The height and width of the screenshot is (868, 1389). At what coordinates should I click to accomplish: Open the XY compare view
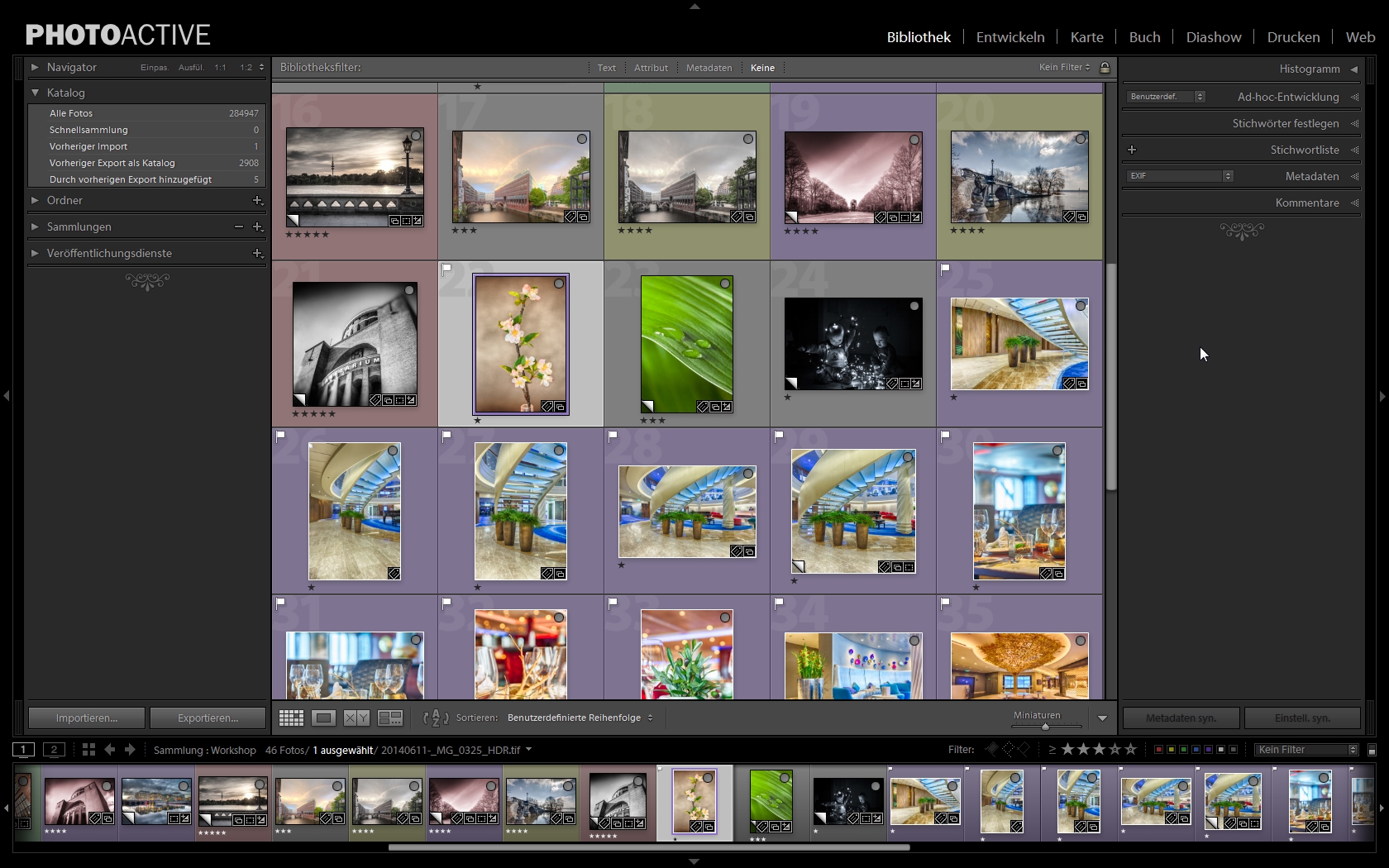pos(356,718)
